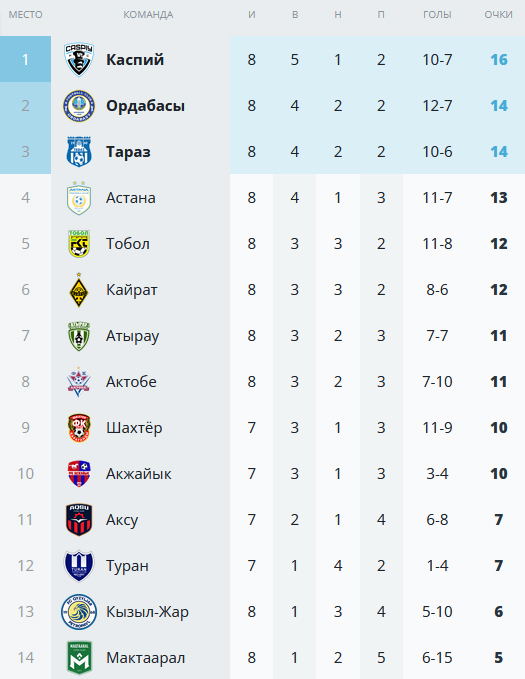Click the Аксу red-black shield logo
The height and width of the screenshot is (679, 525).
coord(79,520)
